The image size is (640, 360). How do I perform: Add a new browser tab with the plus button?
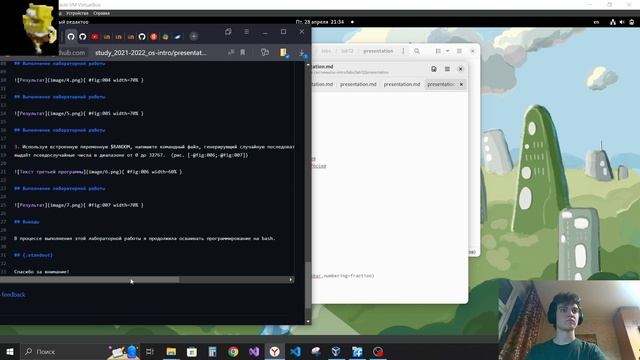(194, 36)
